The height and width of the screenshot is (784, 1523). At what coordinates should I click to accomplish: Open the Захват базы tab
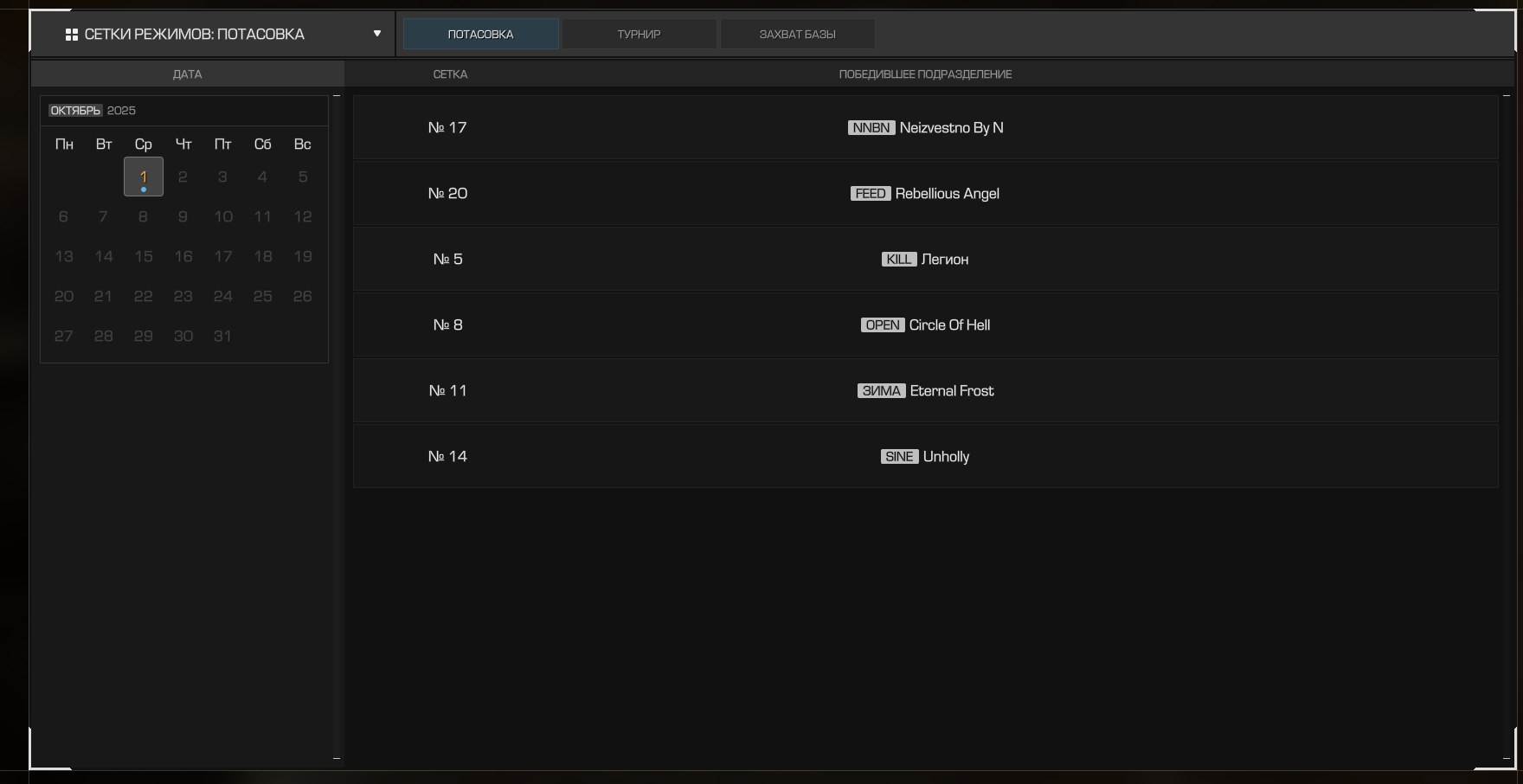[x=797, y=35]
